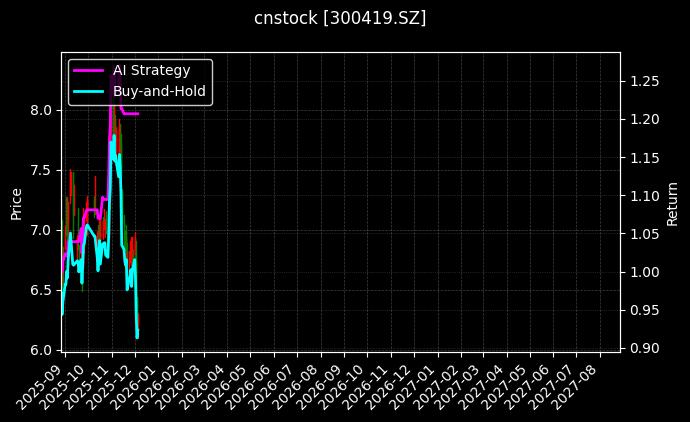
Task: Click the chart title 'cnstock [300419.SZ]'
Action: [340, 18]
